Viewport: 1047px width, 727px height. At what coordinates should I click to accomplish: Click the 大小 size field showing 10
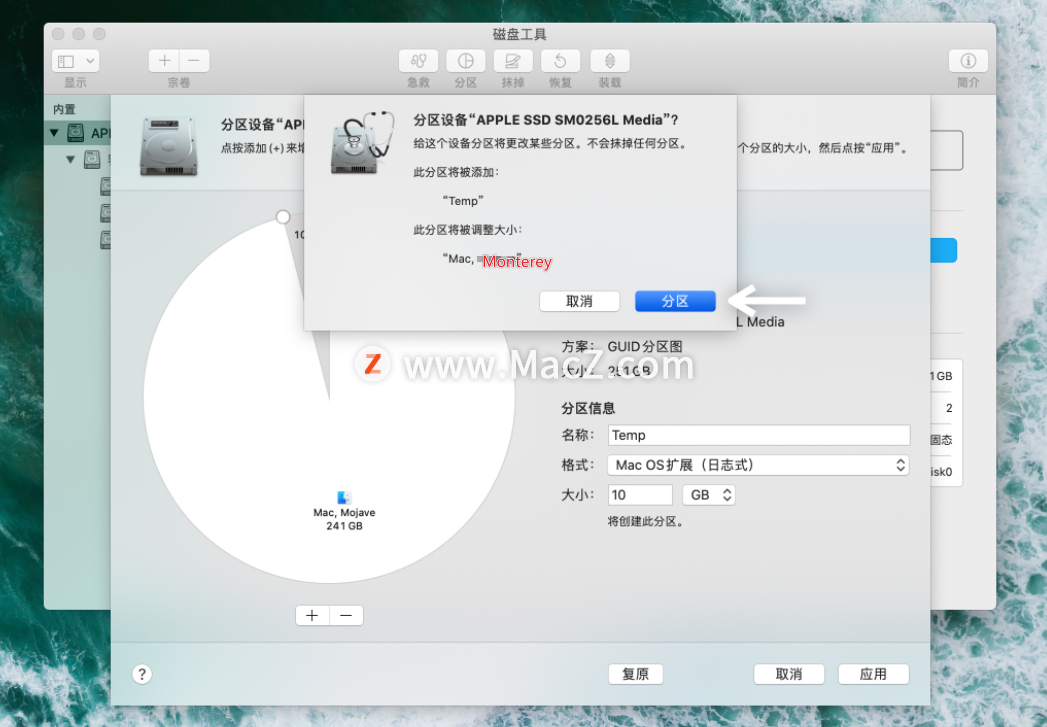point(640,495)
